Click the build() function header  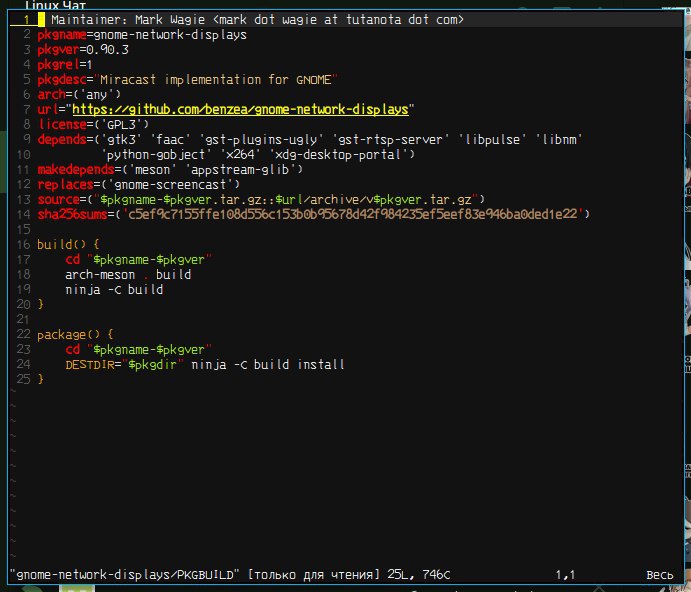[68, 245]
